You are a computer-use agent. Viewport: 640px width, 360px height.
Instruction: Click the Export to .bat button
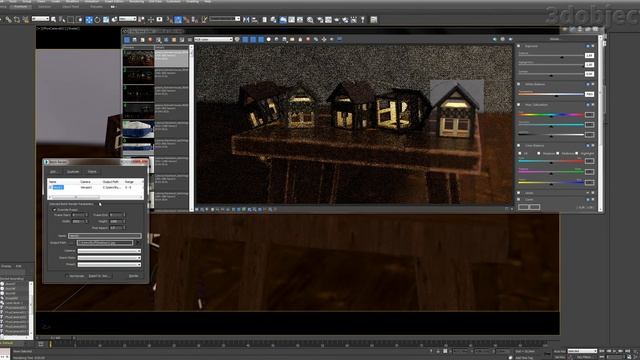100,276
